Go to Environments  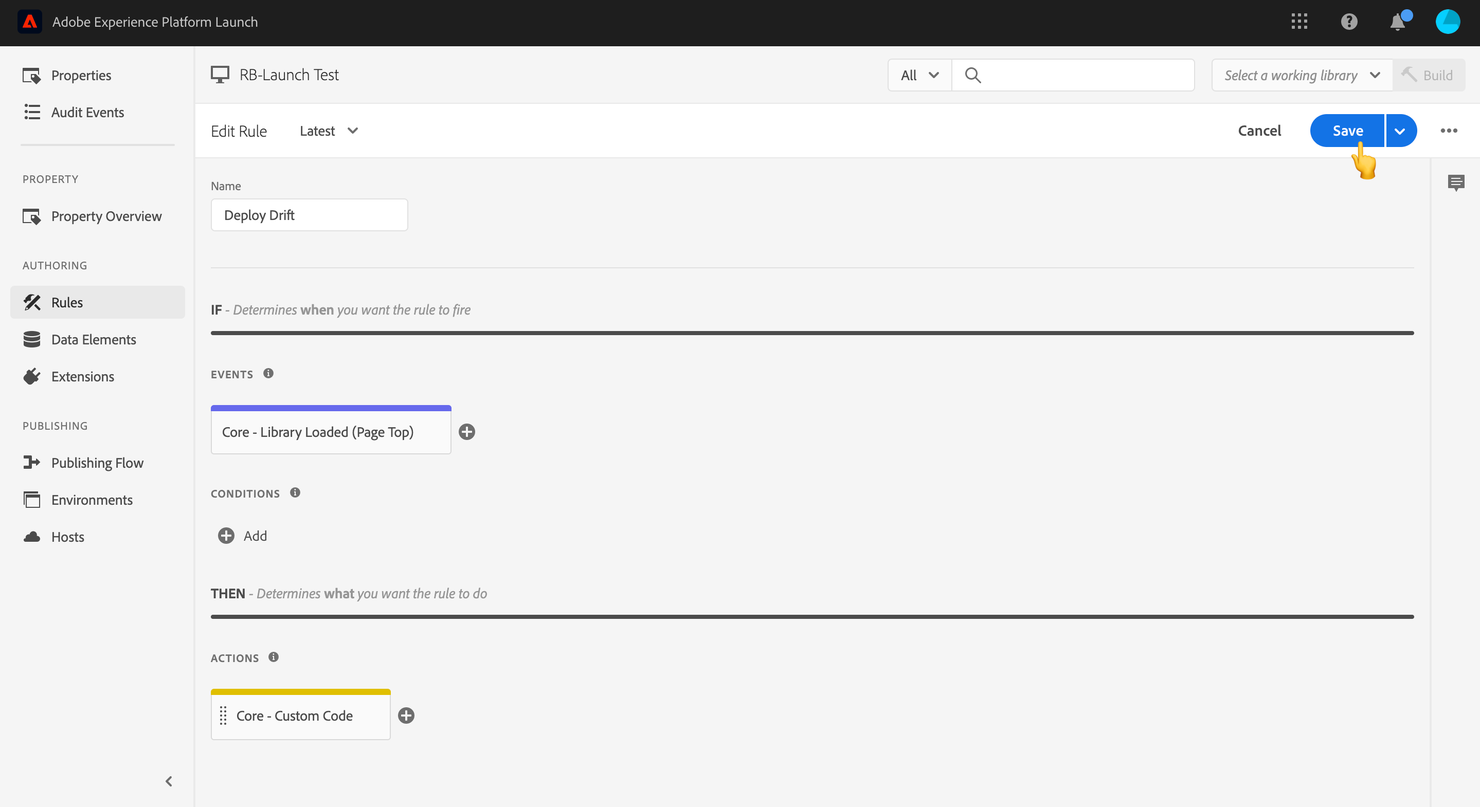coord(92,500)
